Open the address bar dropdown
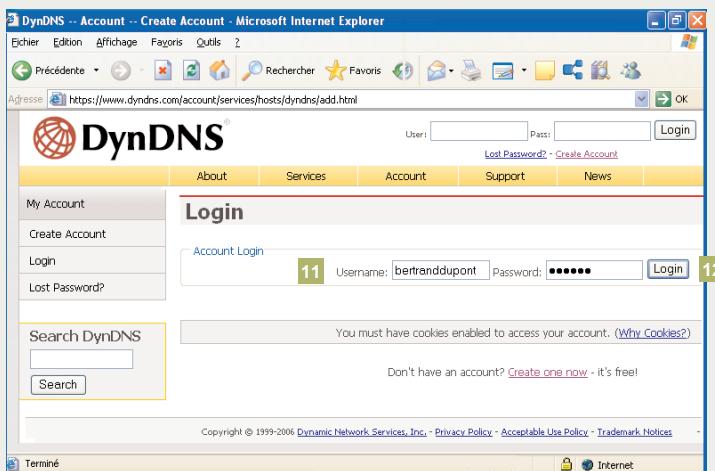 [642, 99]
